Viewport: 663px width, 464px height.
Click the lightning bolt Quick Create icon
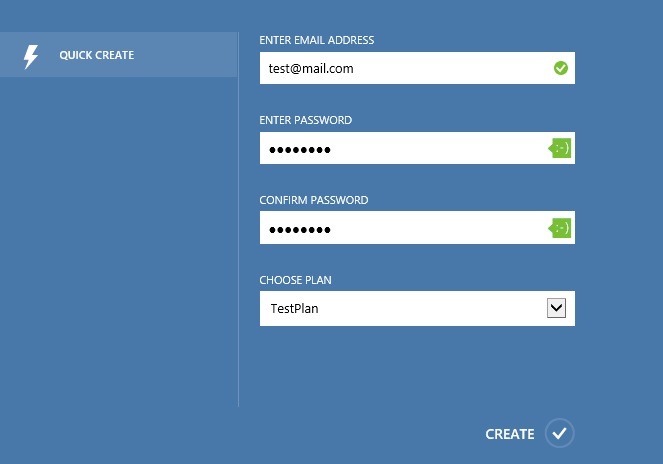(31, 56)
